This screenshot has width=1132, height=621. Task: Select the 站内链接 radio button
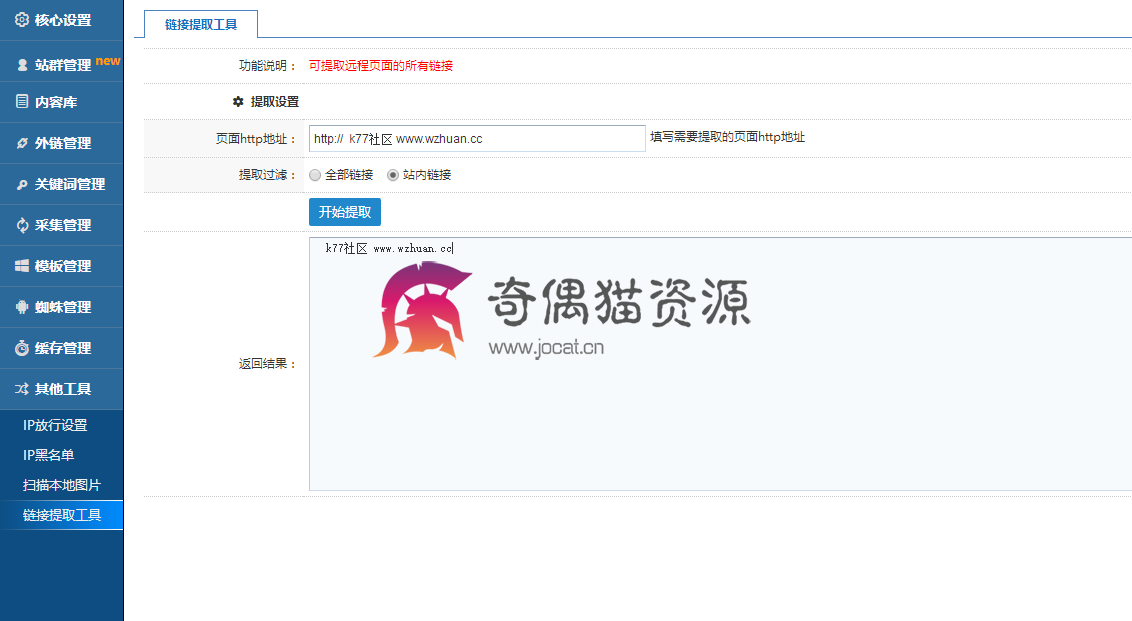pos(393,175)
